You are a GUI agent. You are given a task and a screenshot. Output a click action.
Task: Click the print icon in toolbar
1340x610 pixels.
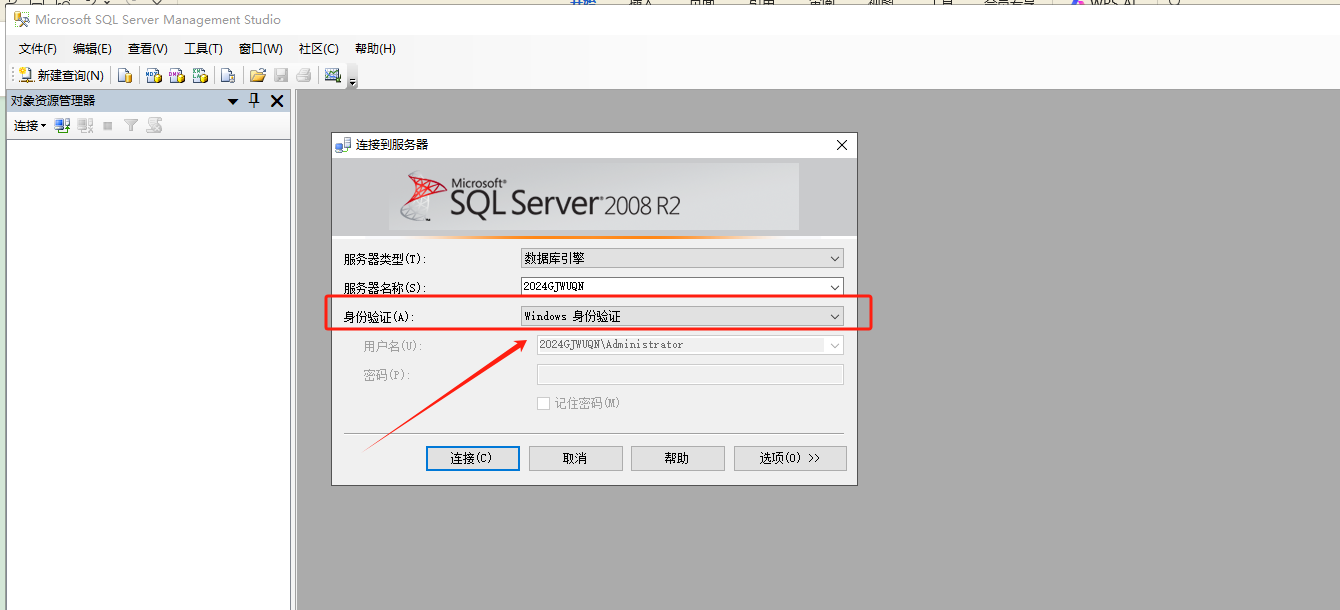tap(303, 75)
